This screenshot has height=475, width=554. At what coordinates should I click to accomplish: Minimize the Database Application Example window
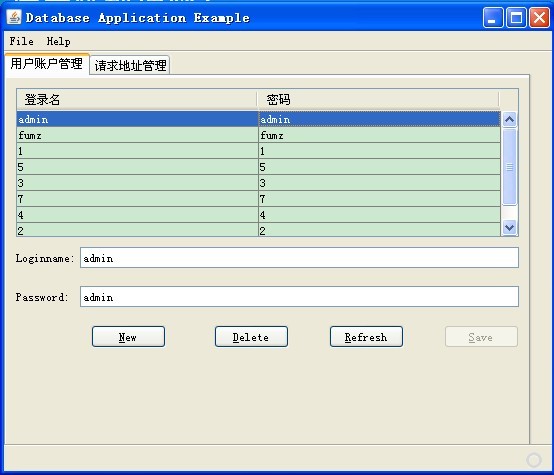(493, 17)
